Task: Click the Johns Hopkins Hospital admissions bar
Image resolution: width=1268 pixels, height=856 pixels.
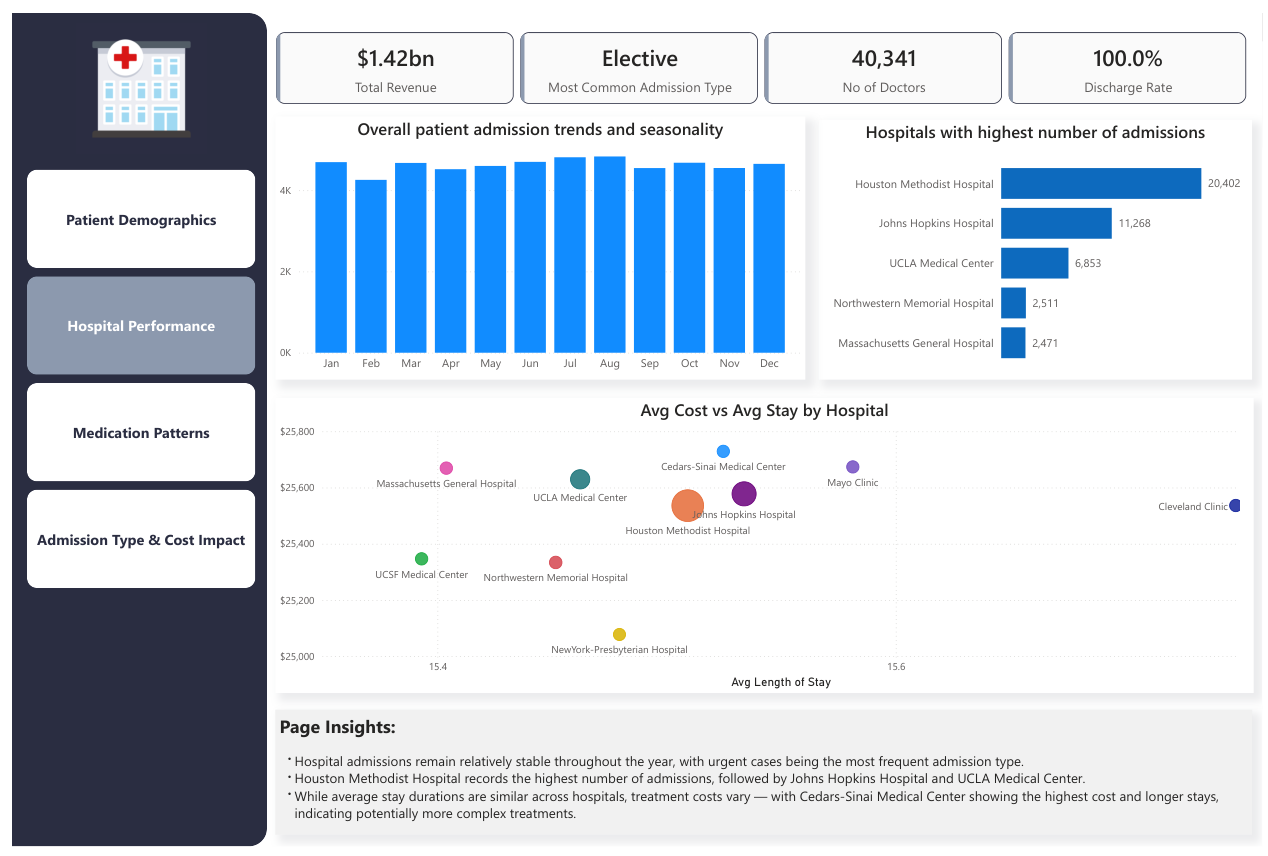Action: point(1056,223)
